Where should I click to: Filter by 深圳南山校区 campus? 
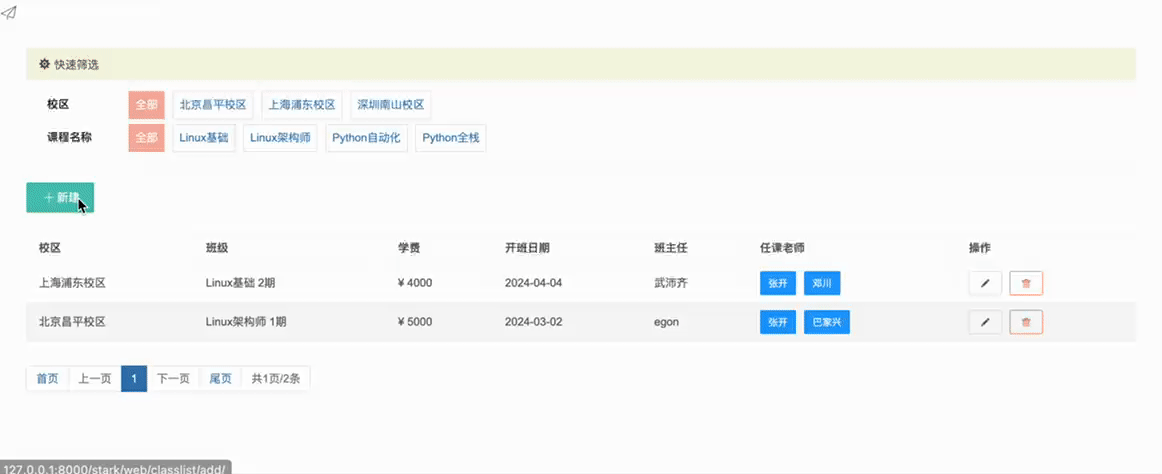point(391,105)
